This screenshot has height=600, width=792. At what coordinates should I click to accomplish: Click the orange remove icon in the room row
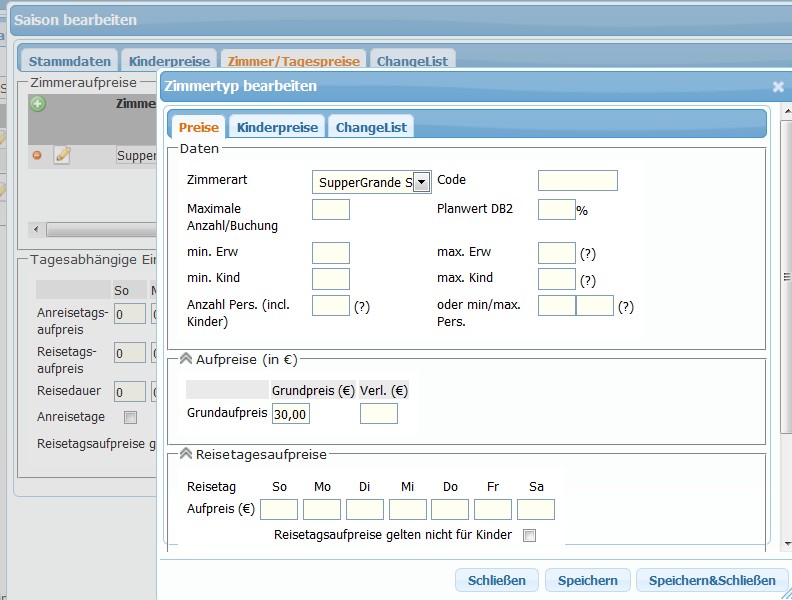37,155
